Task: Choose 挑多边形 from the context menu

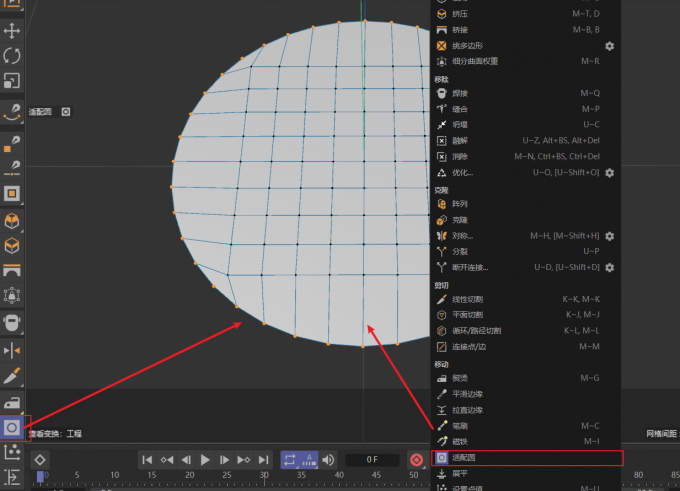Action: coord(526,46)
